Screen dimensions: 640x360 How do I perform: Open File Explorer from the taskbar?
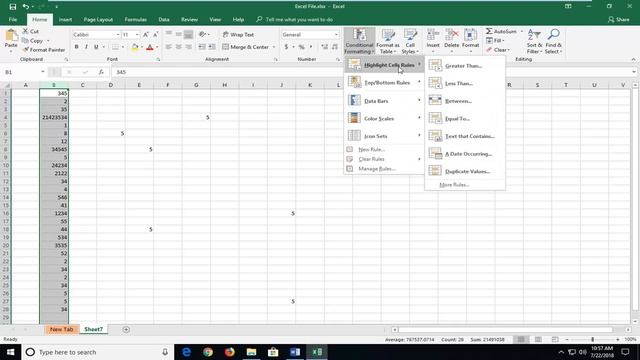point(251,352)
